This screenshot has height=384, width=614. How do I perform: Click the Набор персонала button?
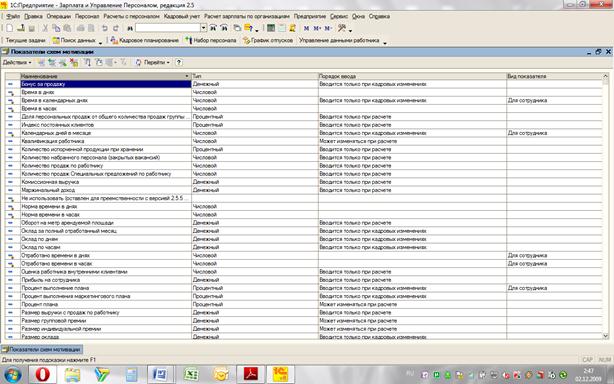click(211, 40)
